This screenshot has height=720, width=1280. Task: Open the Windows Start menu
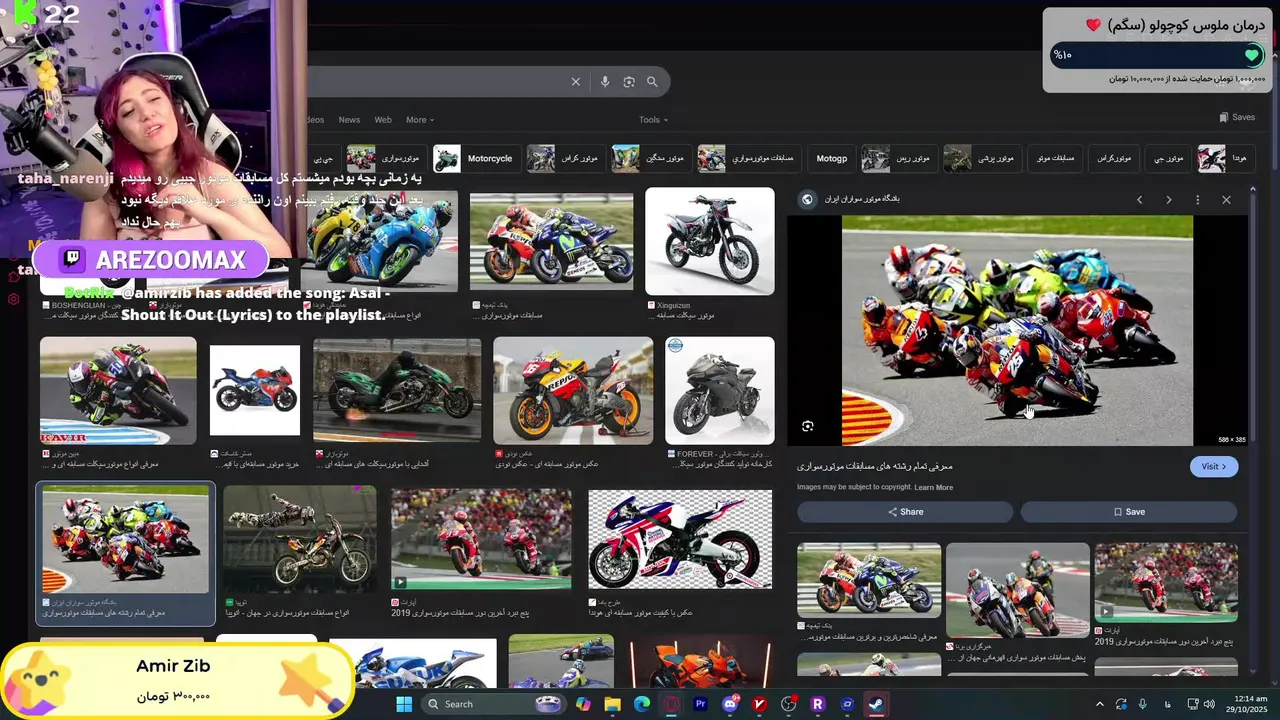[x=404, y=704]
